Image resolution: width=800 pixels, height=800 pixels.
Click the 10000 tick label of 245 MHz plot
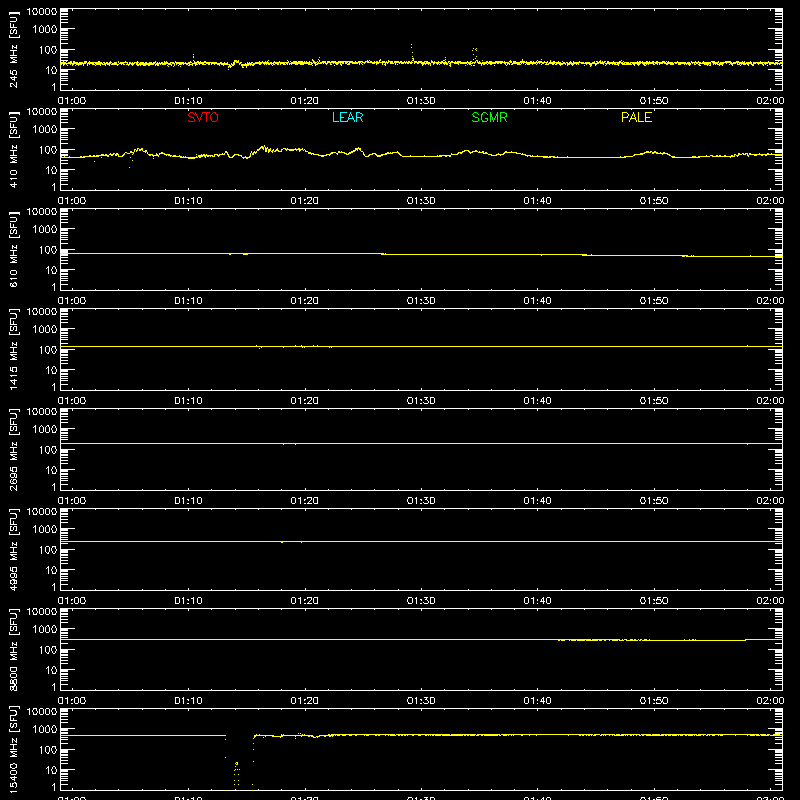pyautogui.click(x=42, y=12)
